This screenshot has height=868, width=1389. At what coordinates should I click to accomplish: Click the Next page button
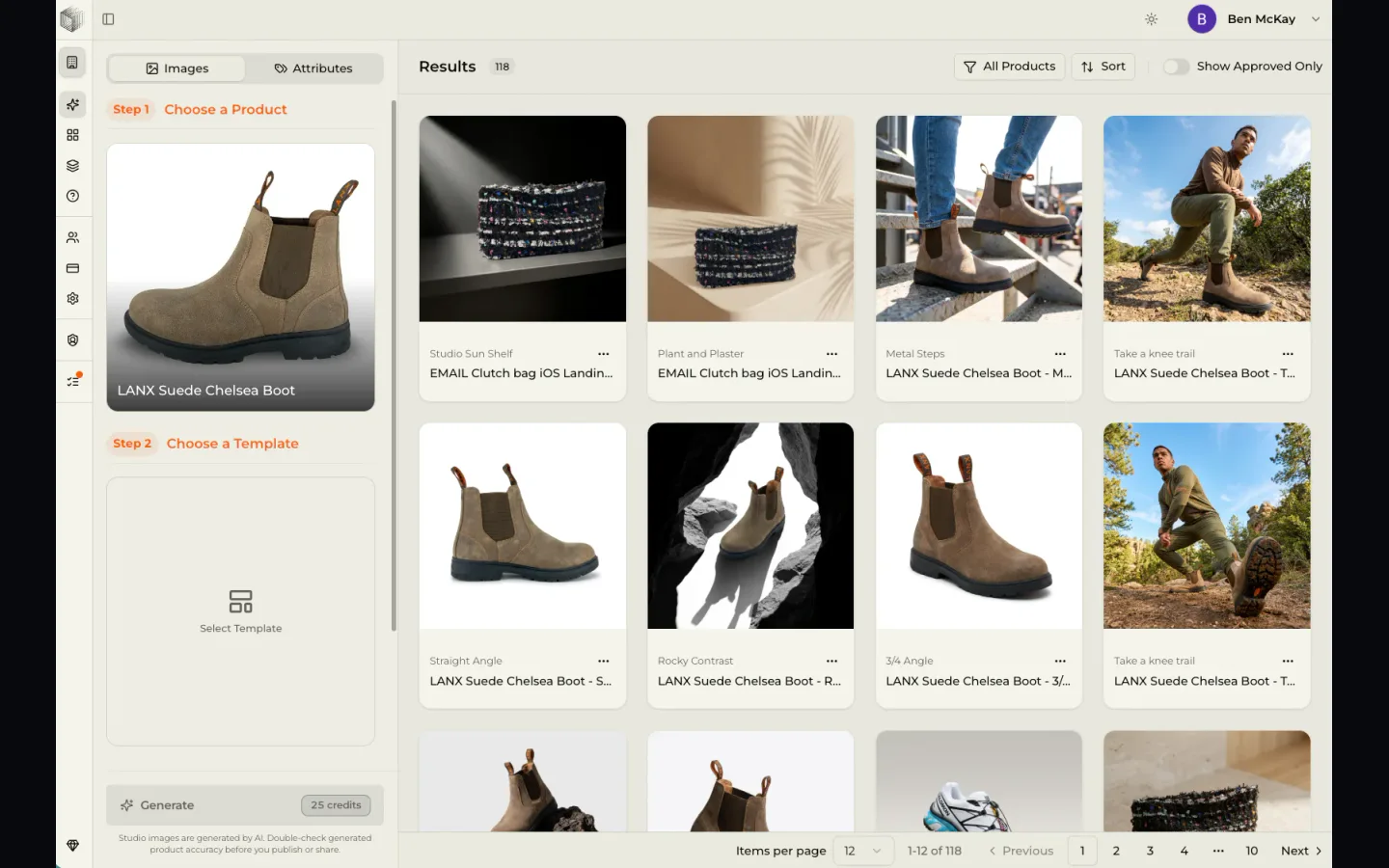tap(1301, 851)
